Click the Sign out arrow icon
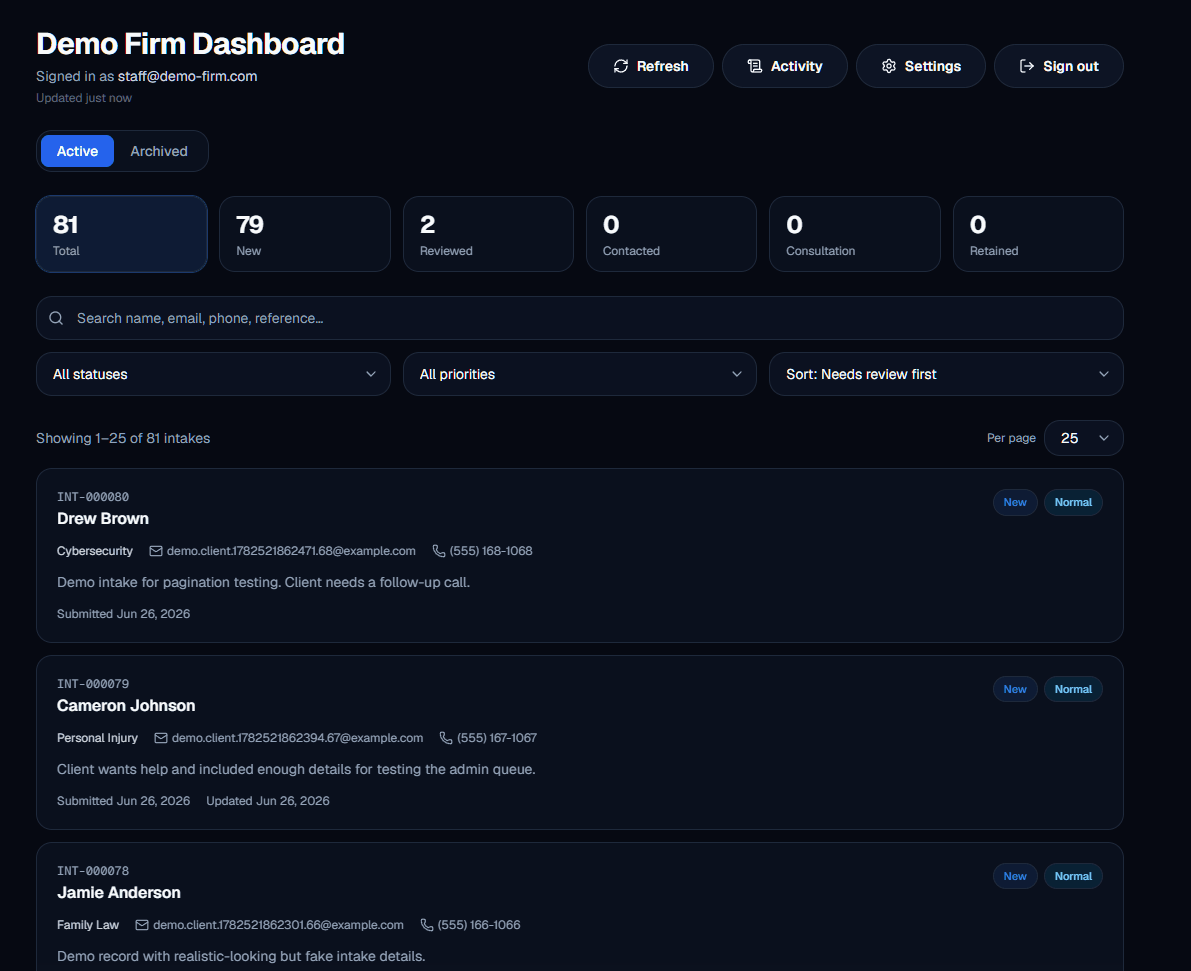The height and width of the screenshot is (971, 1191). click(1027, 66)
